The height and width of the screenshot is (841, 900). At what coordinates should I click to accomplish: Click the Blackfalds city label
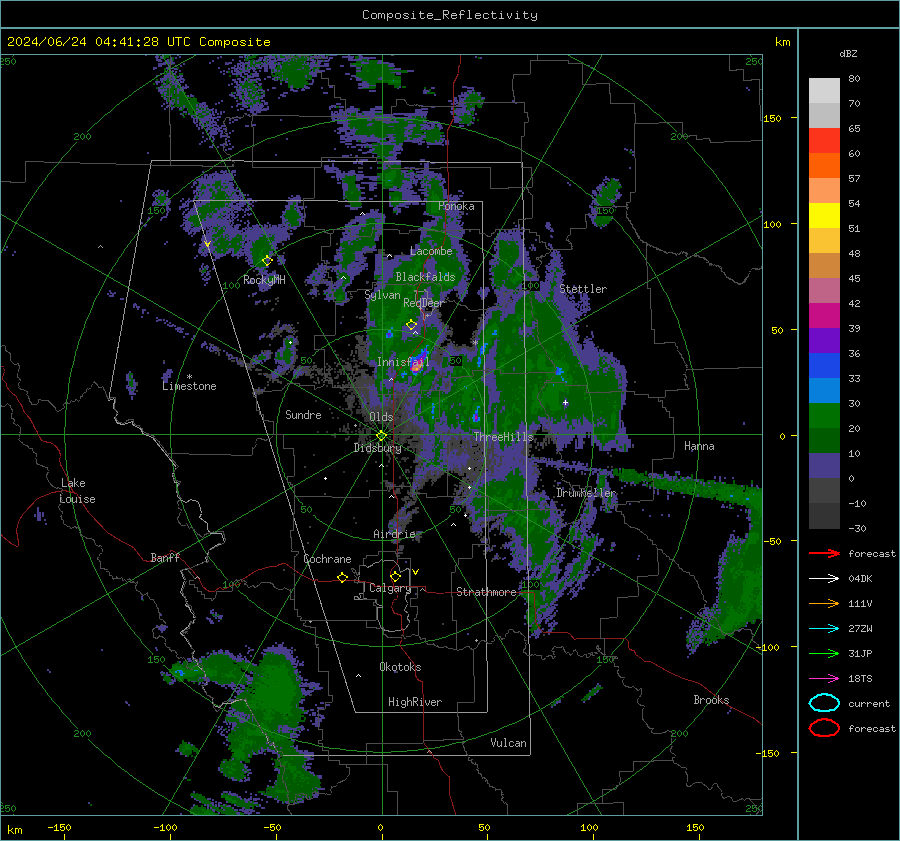point(425,277)
